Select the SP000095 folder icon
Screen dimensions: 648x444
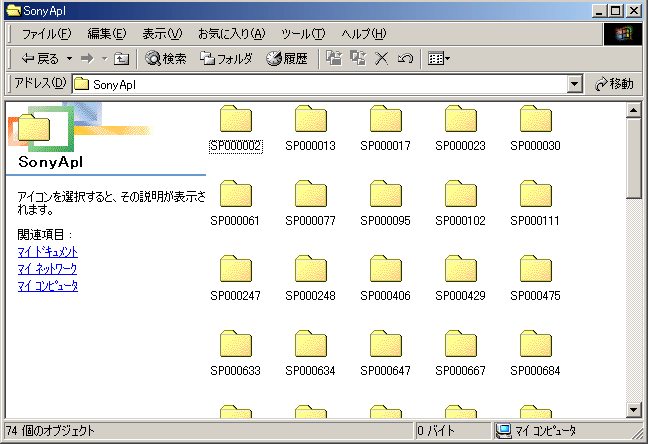pyautogui.click(x=386, y=194)
